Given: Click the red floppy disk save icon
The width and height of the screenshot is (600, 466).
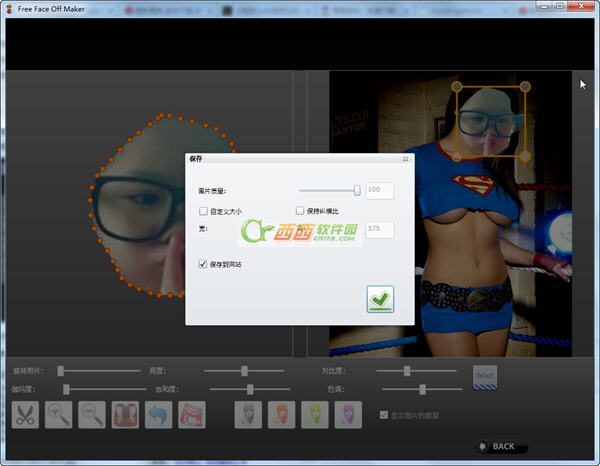Looking at the screenshot, I should click(192, 415).
